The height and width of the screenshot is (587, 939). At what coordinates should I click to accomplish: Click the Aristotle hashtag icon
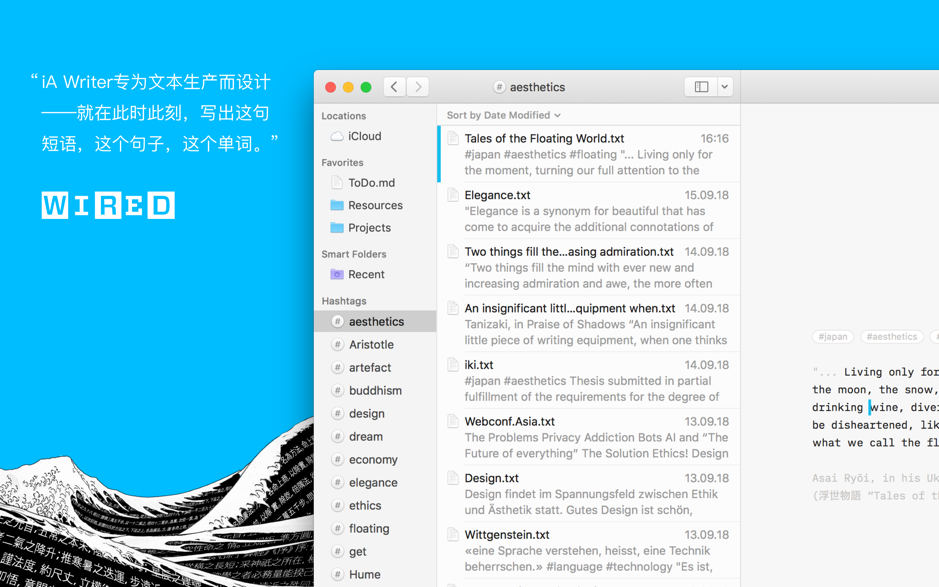pyautogui.click(x=338, y=344)
